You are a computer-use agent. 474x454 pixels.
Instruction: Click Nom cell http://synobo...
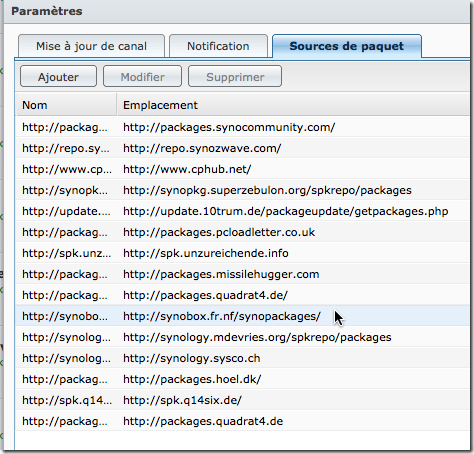(x=65, y=316)
